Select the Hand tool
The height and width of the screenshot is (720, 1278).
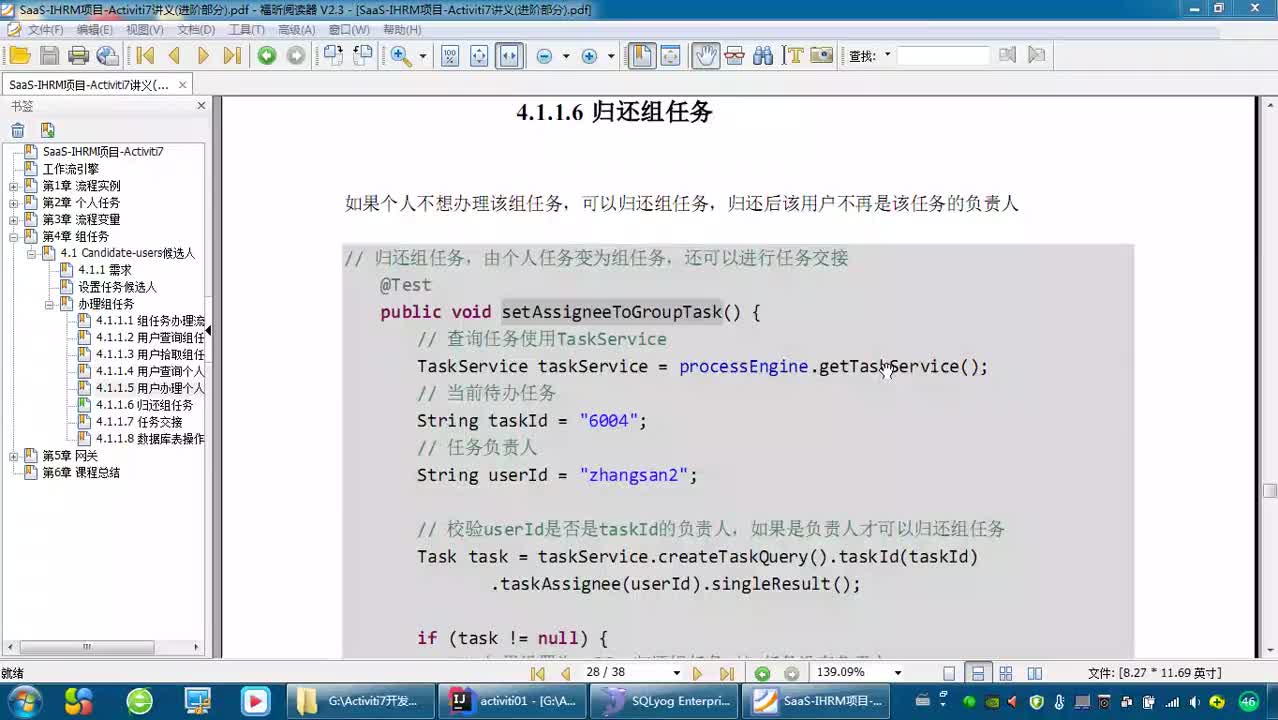coord(706,56)
